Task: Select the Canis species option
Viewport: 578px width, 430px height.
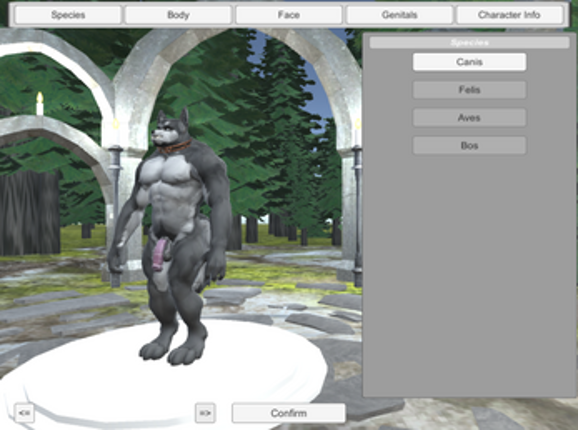Action: tap(469, 62)
